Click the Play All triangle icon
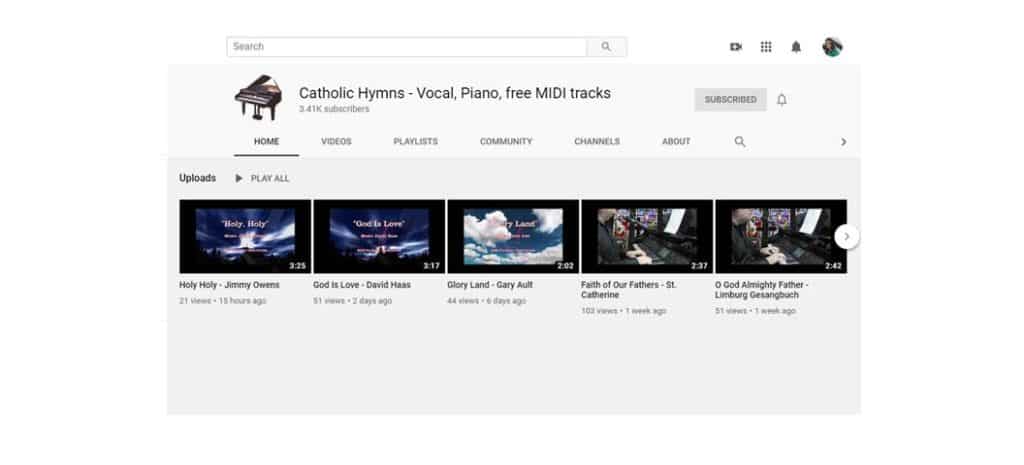This screenshot has height=465, width=1024. [239, 178]
